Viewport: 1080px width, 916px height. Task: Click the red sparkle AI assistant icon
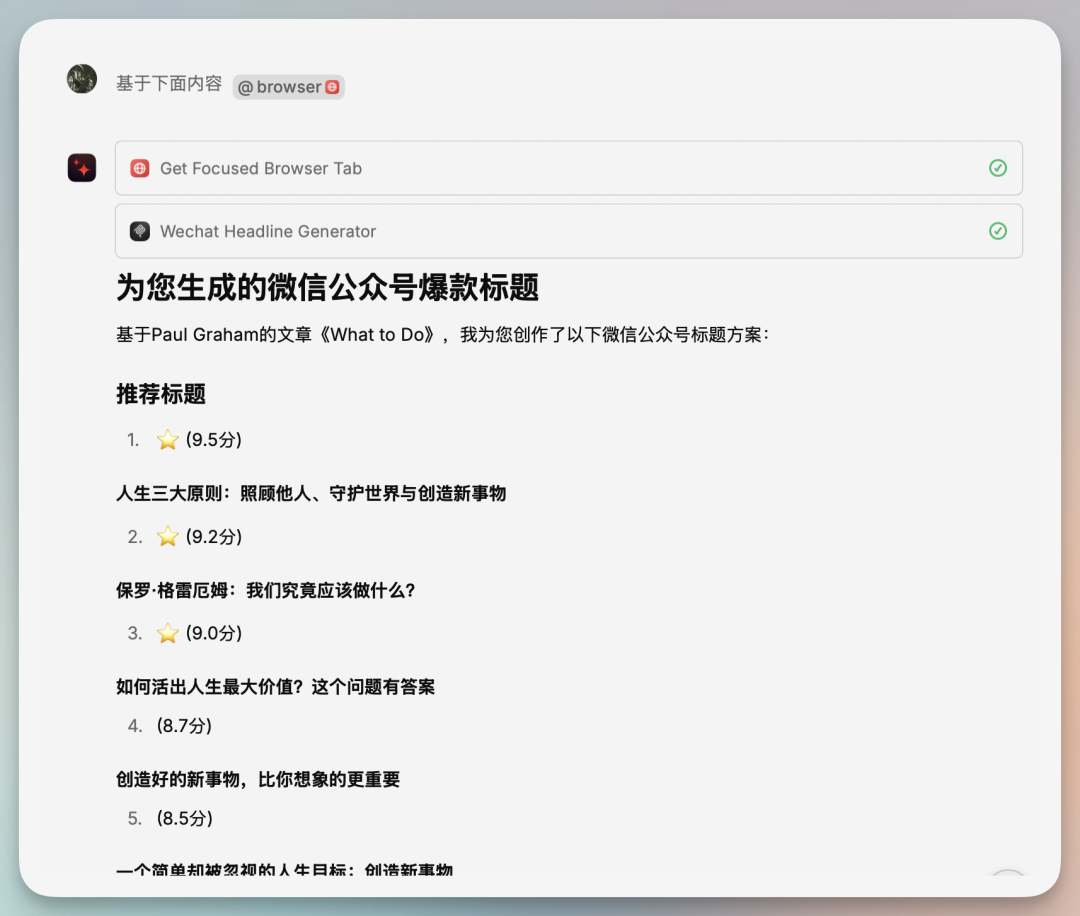click(81, 167)
